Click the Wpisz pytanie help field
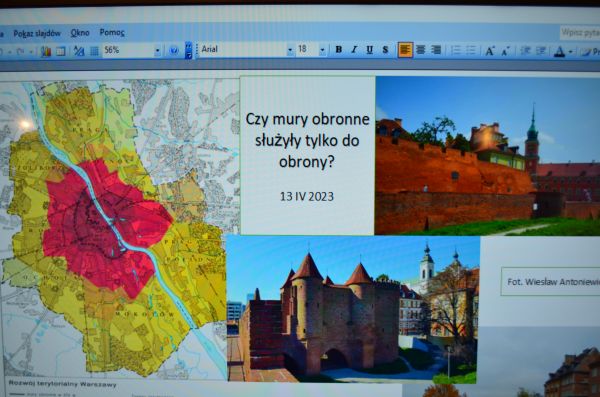Viewport: 600px width, 397px height. 580,33
